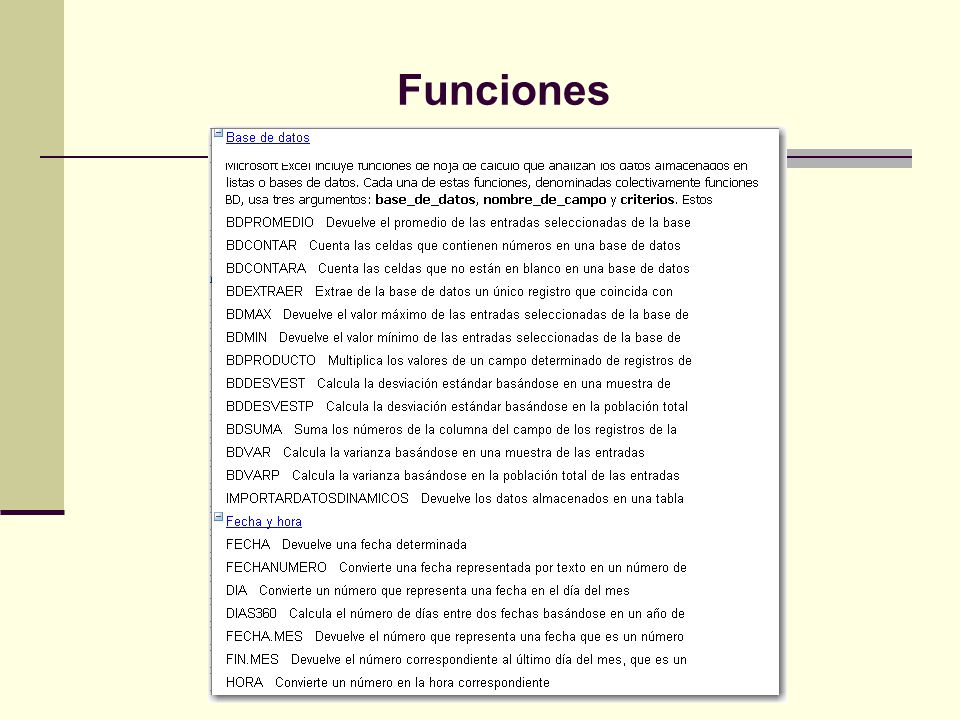The width and height of the screenshot is (960, 720).
Task: Select the IMPORTARDATOSDINAMICOS function row
Action: (x=455, y=498)
